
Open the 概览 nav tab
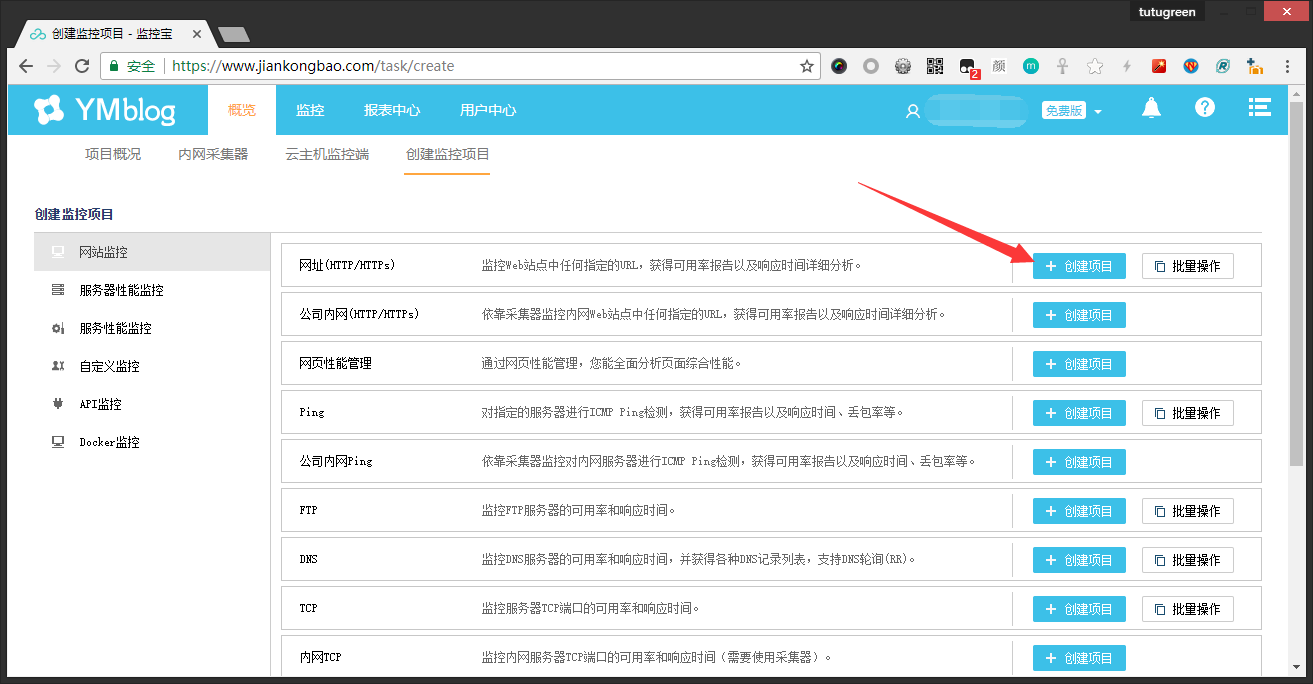point(241,110)
